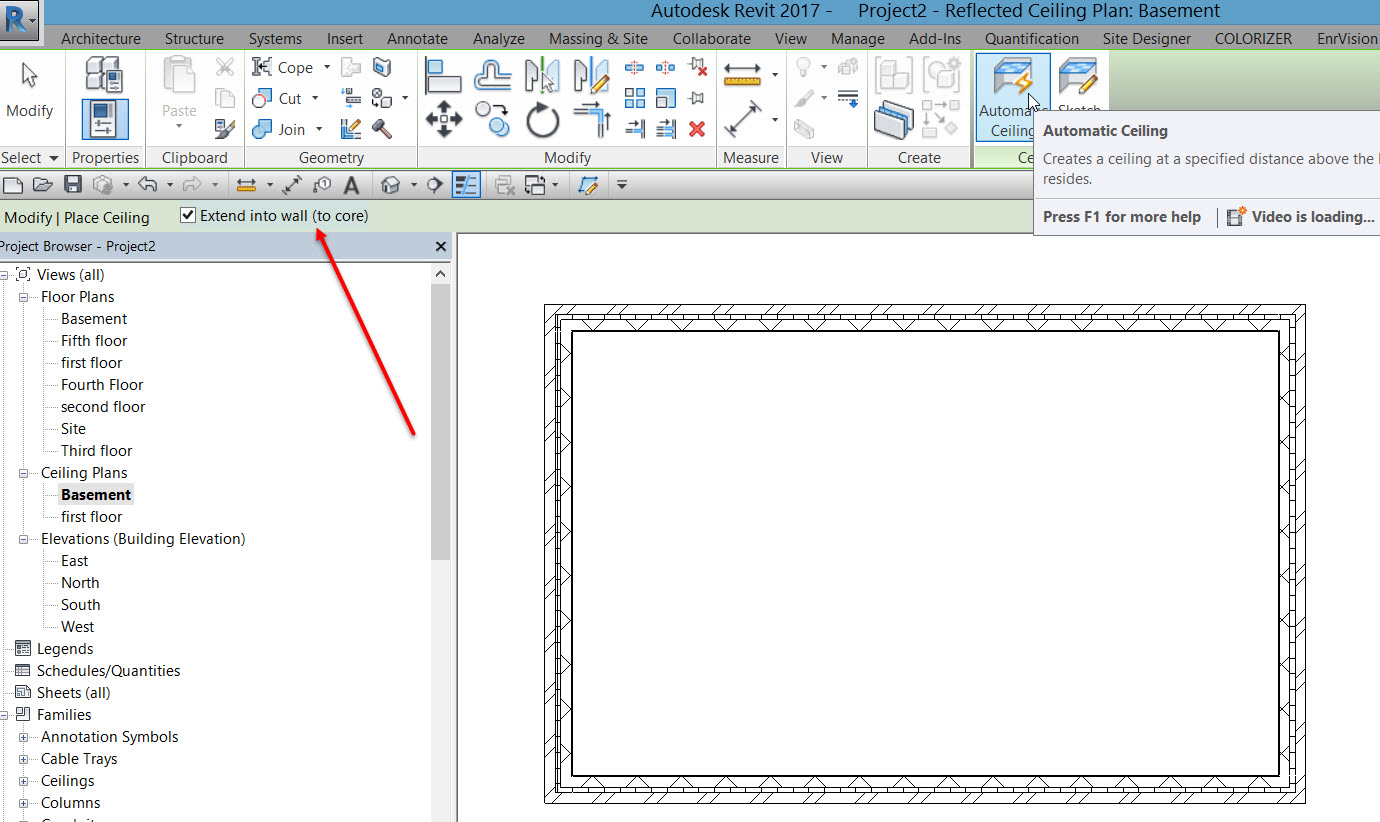Select the Basement ceiling plan in Project Browser
This screenshot has height=822, width=1380.
95,493
